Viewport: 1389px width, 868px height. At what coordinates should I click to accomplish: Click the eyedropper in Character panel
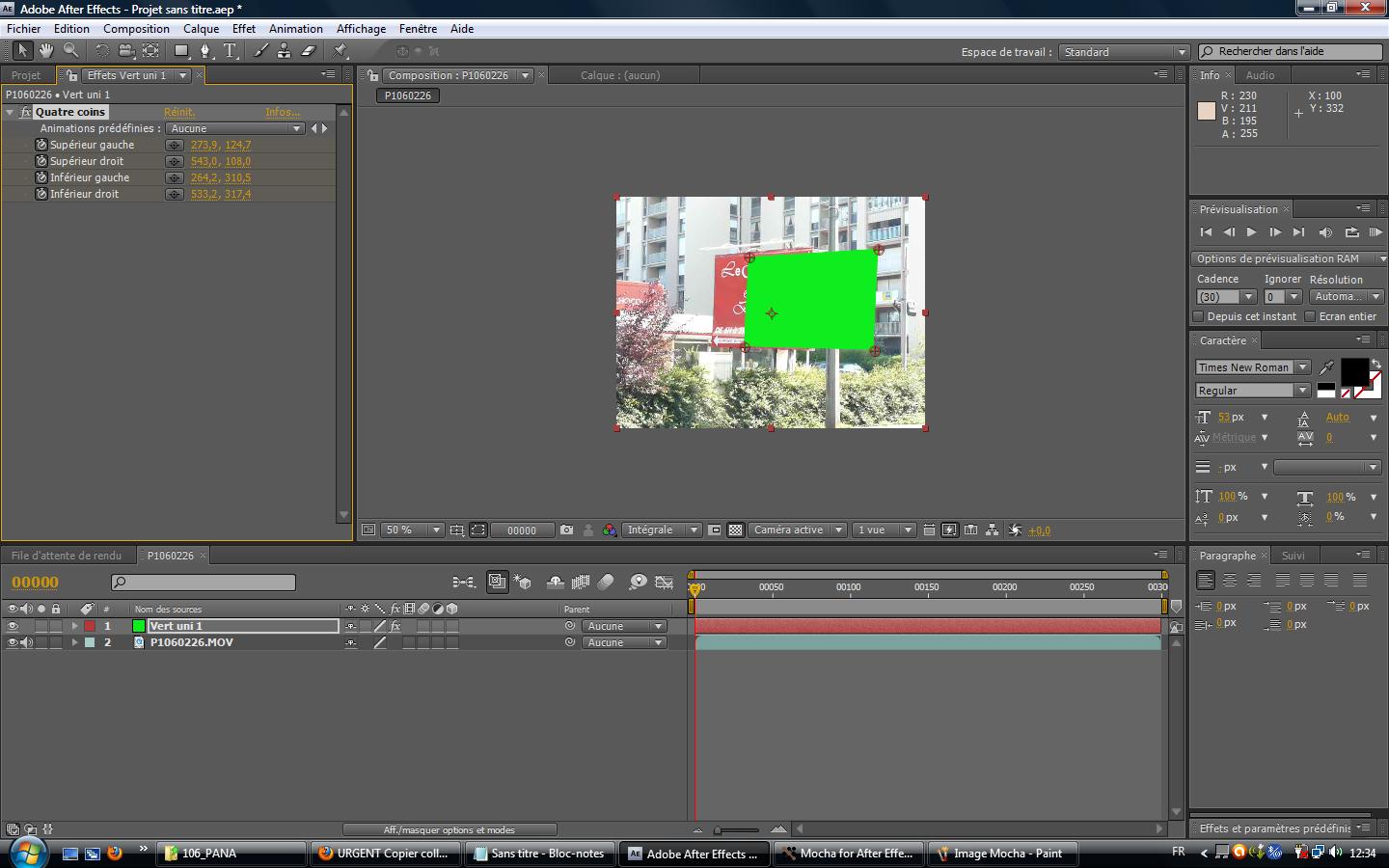click(x=1327, y=367)
